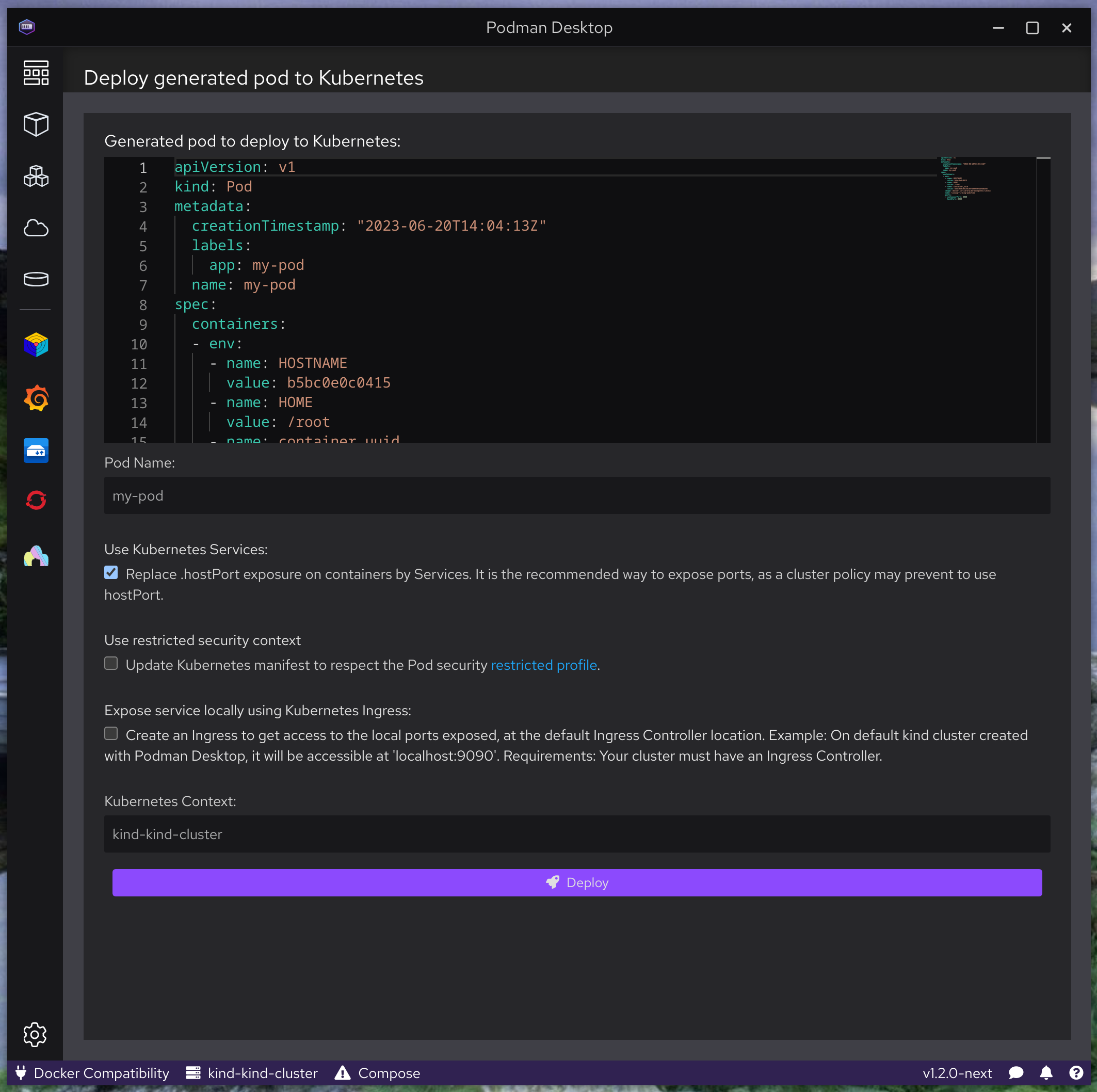
Task: Open notifications with the bell icon
Action: tap(1046, 1073)
